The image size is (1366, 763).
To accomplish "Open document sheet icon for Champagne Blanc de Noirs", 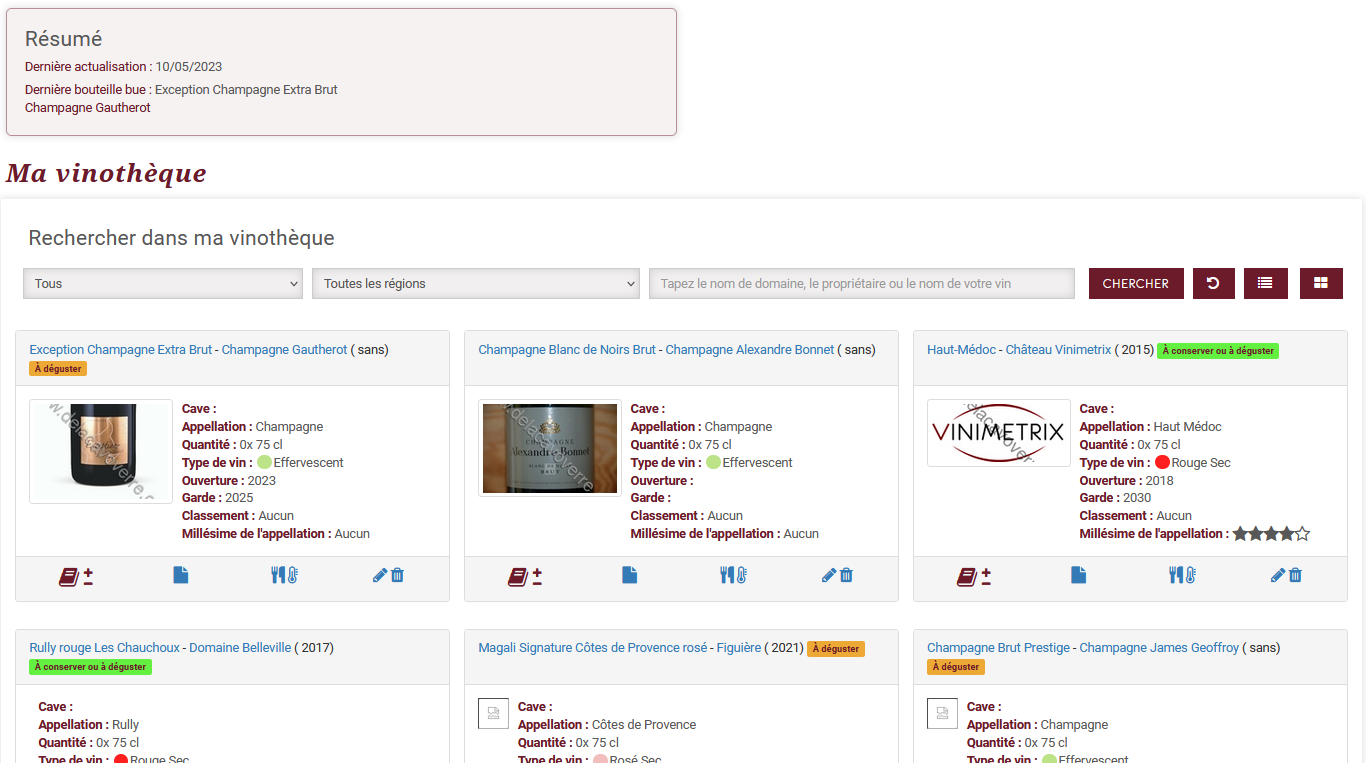I will 629,575.
